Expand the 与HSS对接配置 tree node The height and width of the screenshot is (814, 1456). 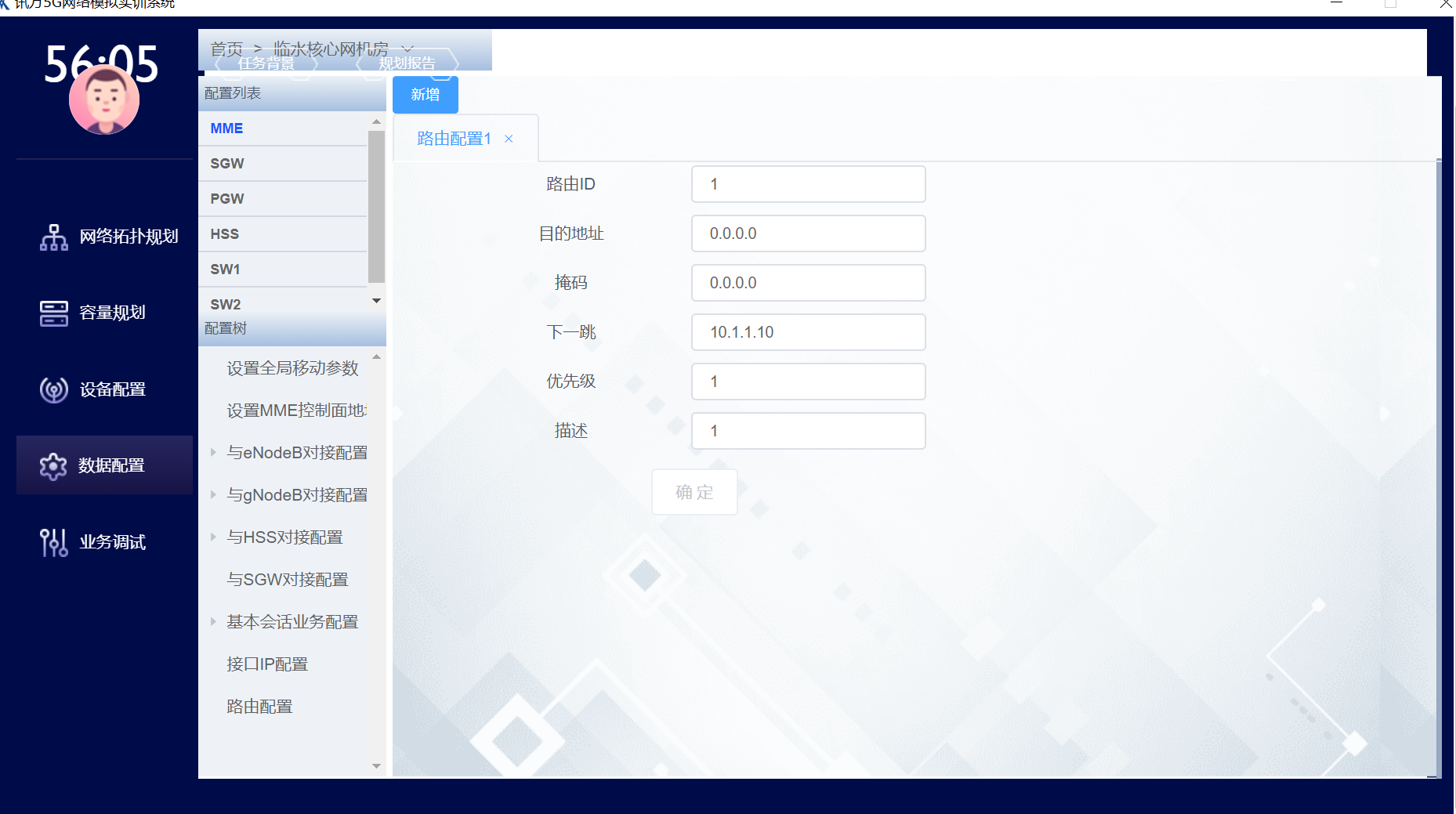pyautogui.click(x=213, y=537)
